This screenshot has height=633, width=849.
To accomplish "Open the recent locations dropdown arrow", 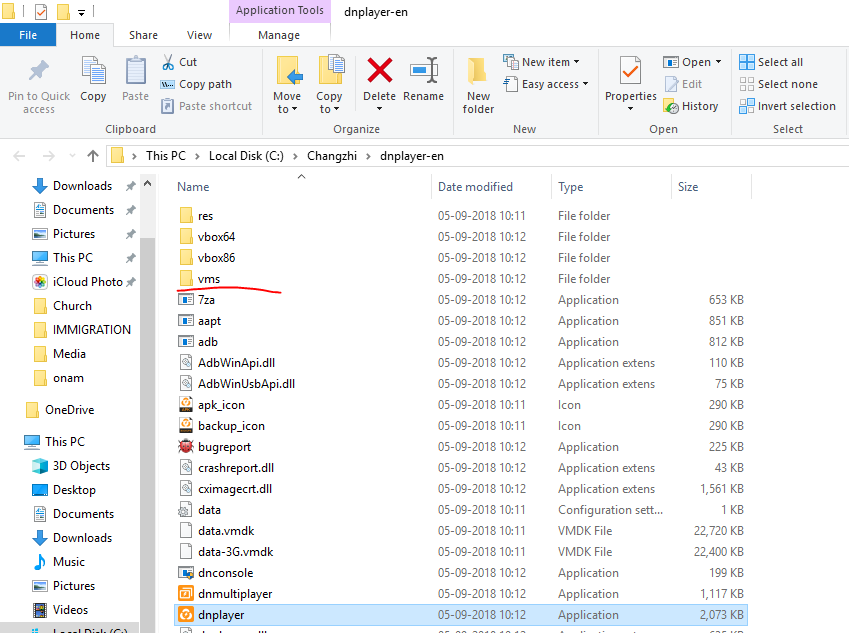I will point(72,156).
